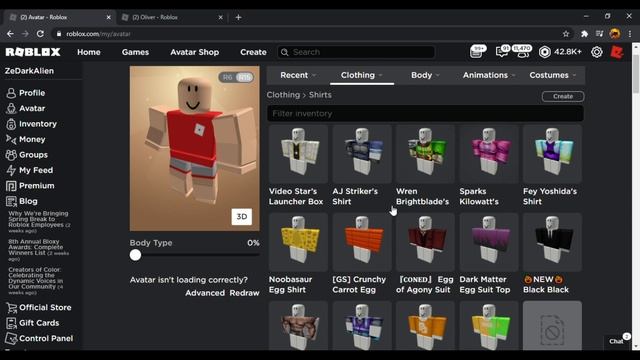640x360 pixels.
Task: Open the settings gear icon in navbar
Action: (x=597, y=52)
